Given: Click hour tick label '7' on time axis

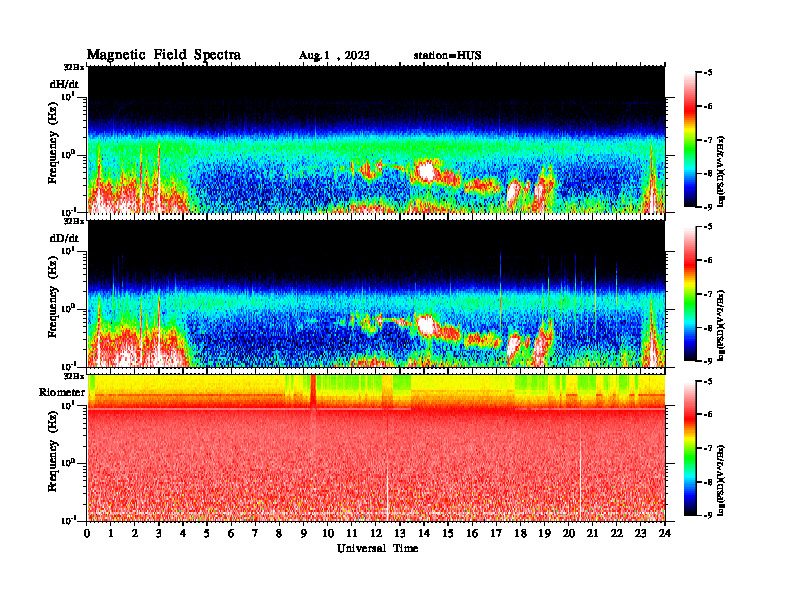Looking at the screenshot, I should click(x=255, y=534).
